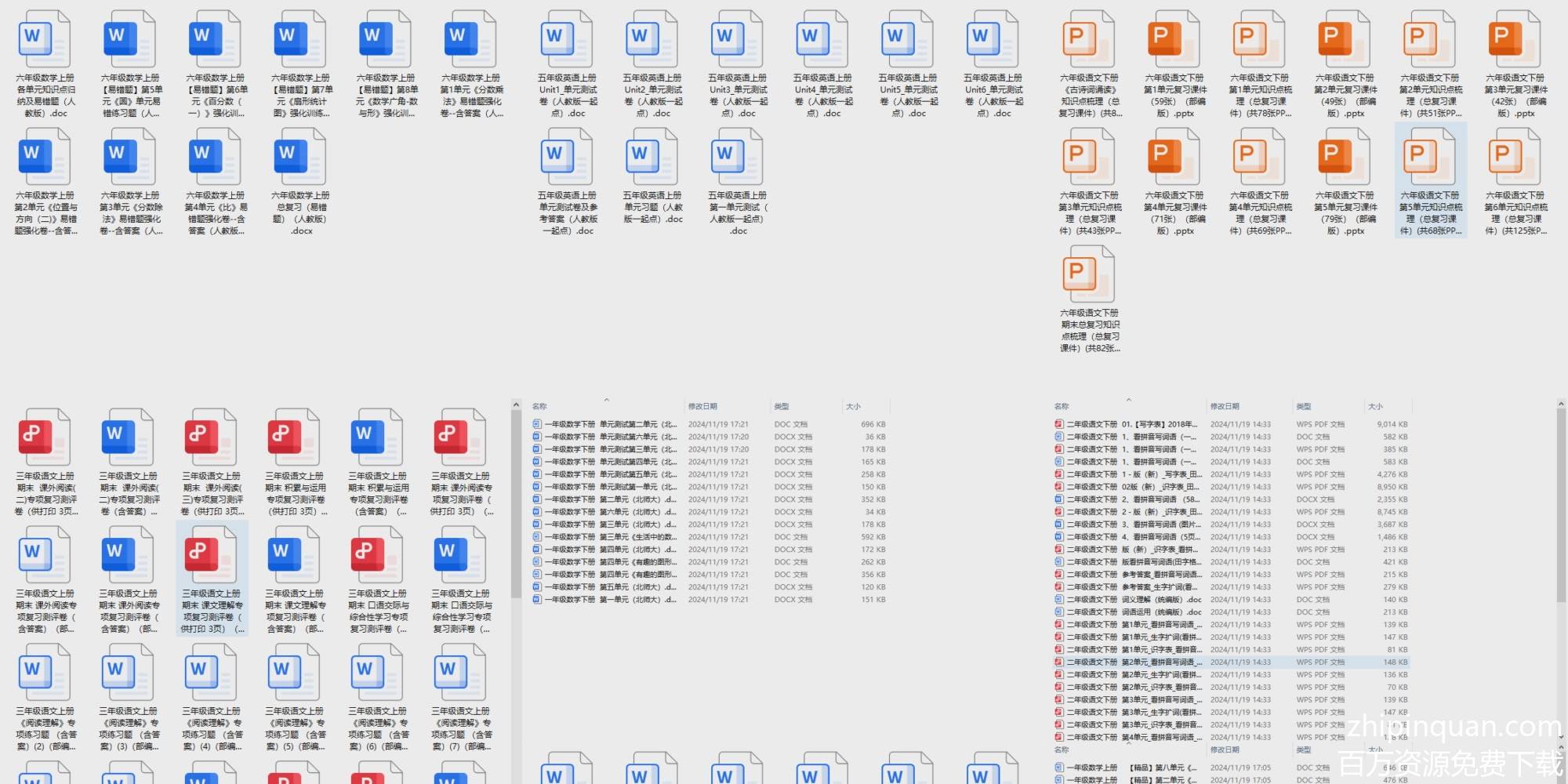Click 名称 column header in 二年级语文下册 list
The height and width of the screenshot is (784, 1568).
point(1062,406)
